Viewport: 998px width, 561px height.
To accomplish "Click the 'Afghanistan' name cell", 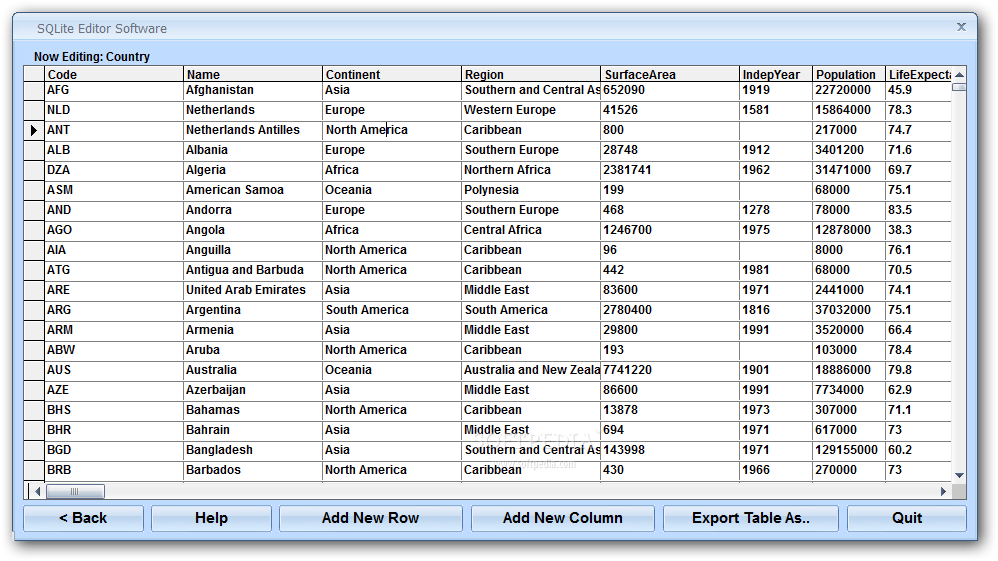I will [x=253, y=90].
